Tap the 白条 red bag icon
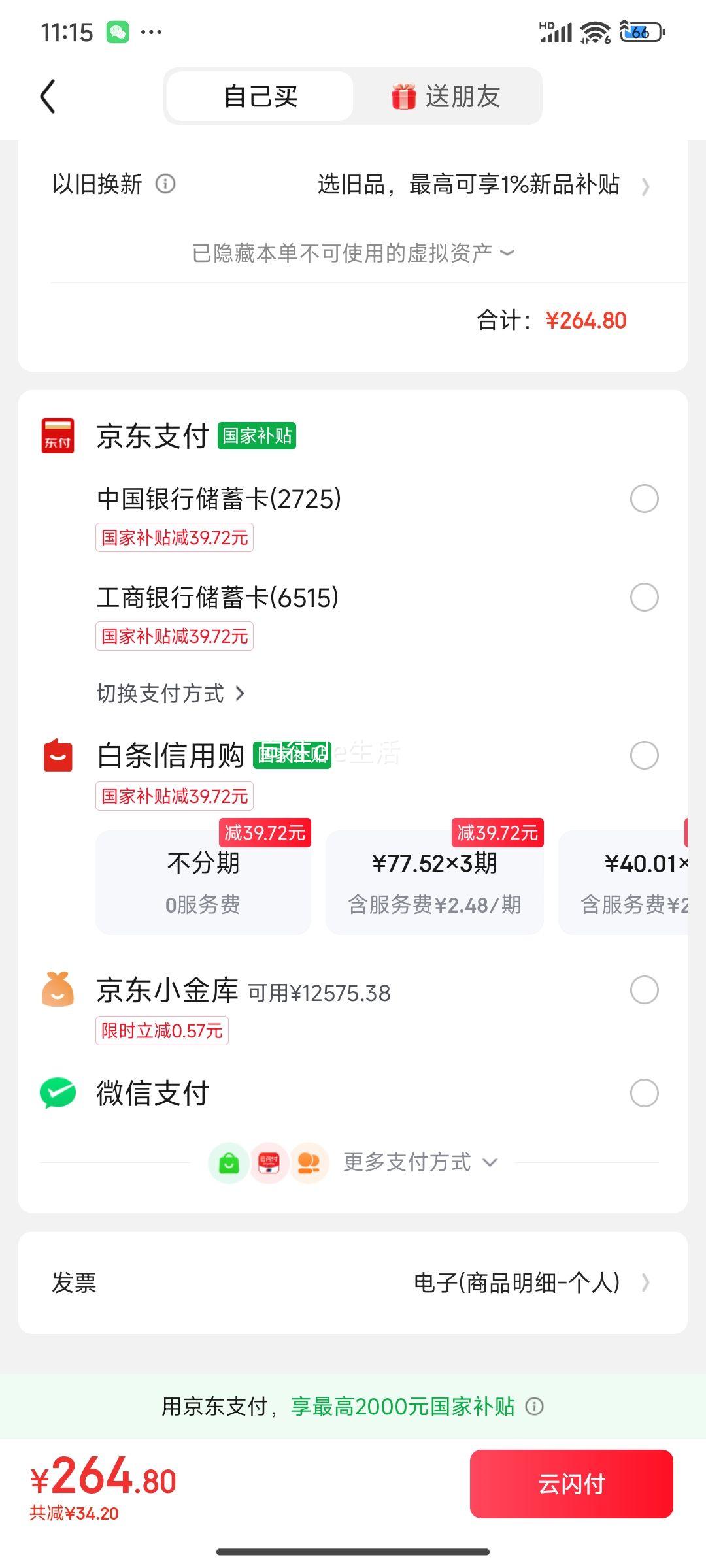 tap(58, 755)
